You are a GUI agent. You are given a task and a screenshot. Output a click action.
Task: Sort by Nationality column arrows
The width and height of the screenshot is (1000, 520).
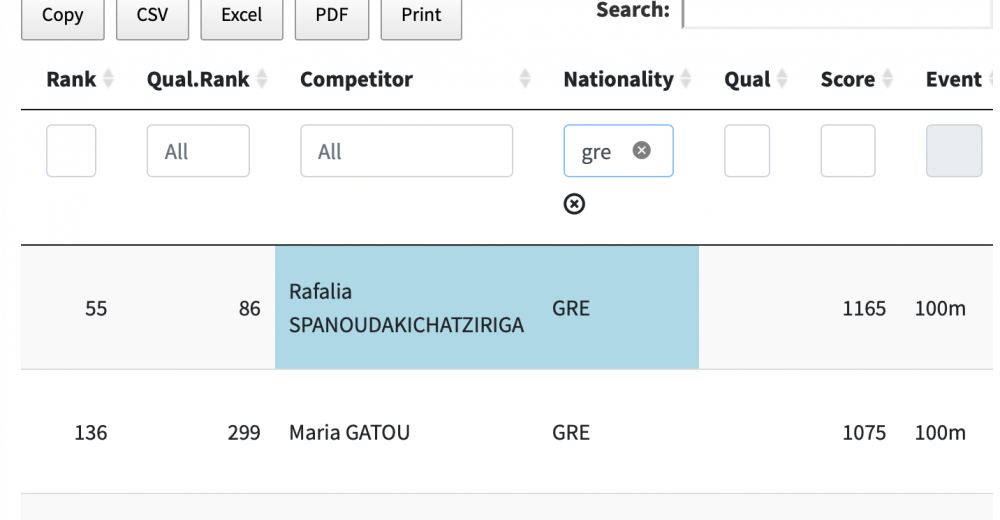[x=686, y=80]
